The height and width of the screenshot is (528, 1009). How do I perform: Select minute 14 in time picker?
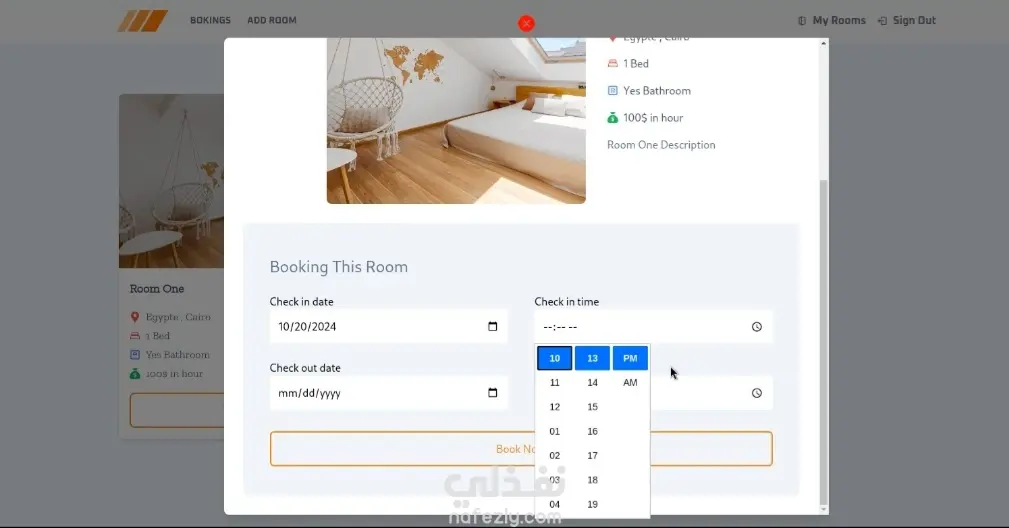tap(593, 383)
